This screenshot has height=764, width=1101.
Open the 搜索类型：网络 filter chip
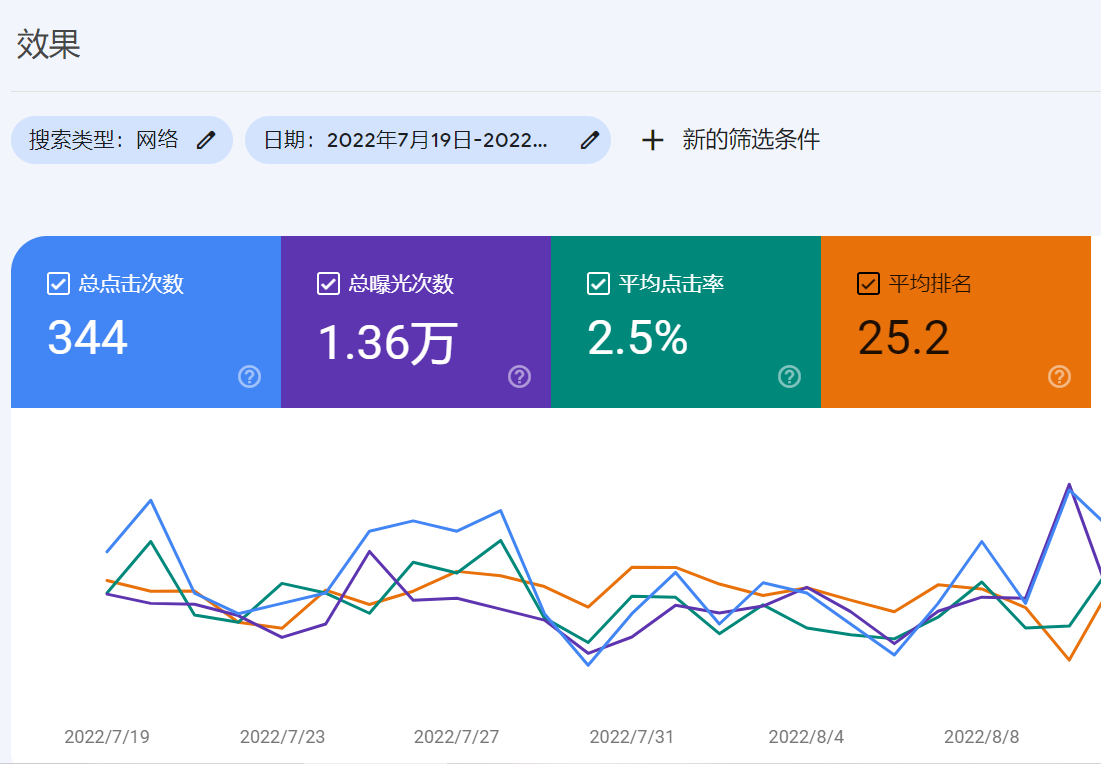[x=121, y=140]
